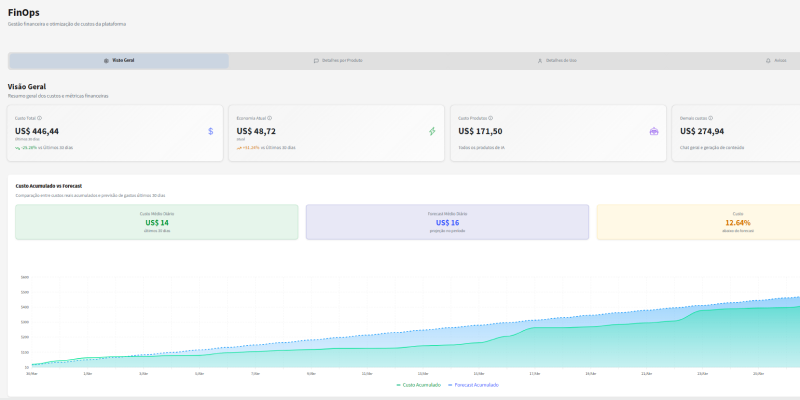
Task: Click the US$ 48,72 economy value
Action: [x=256, y=132]
